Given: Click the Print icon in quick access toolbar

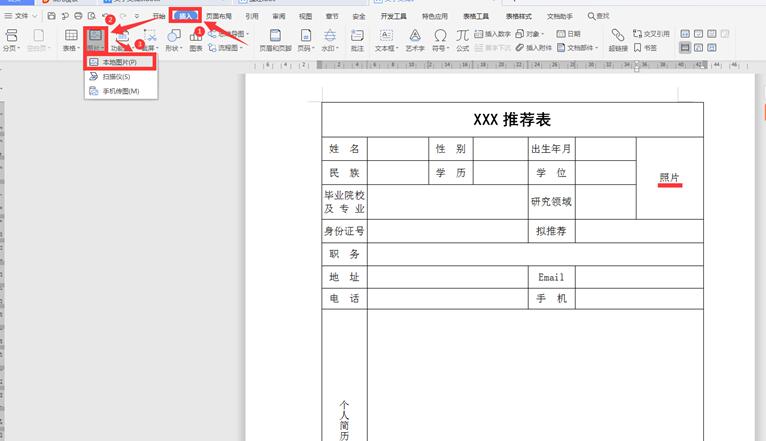Looking at the screenshot, I should 78,16.
